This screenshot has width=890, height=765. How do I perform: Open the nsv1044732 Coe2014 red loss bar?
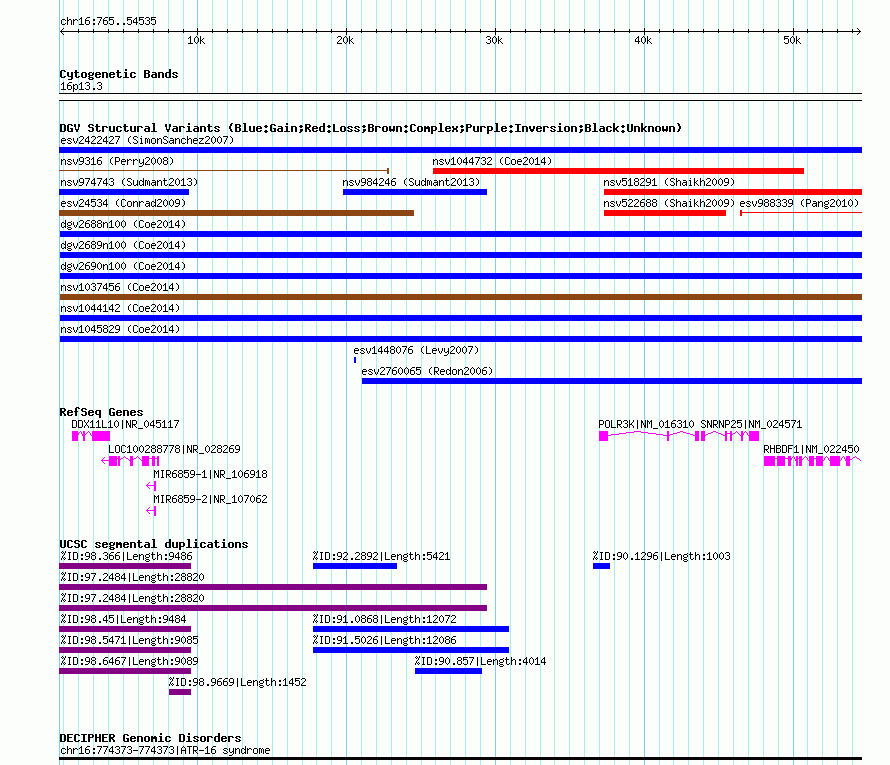(x=618, y=171)
